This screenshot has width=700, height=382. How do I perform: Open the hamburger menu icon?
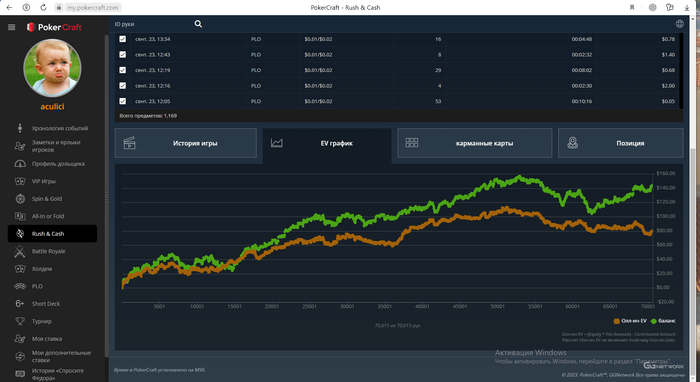click(12, 27)
